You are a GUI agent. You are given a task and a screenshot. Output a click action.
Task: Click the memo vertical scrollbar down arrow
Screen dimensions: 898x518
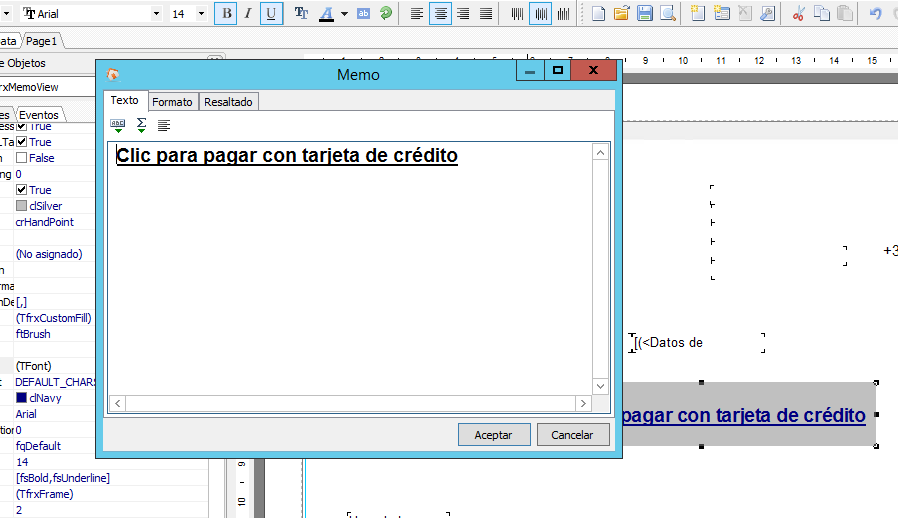[x=600, y=386]
